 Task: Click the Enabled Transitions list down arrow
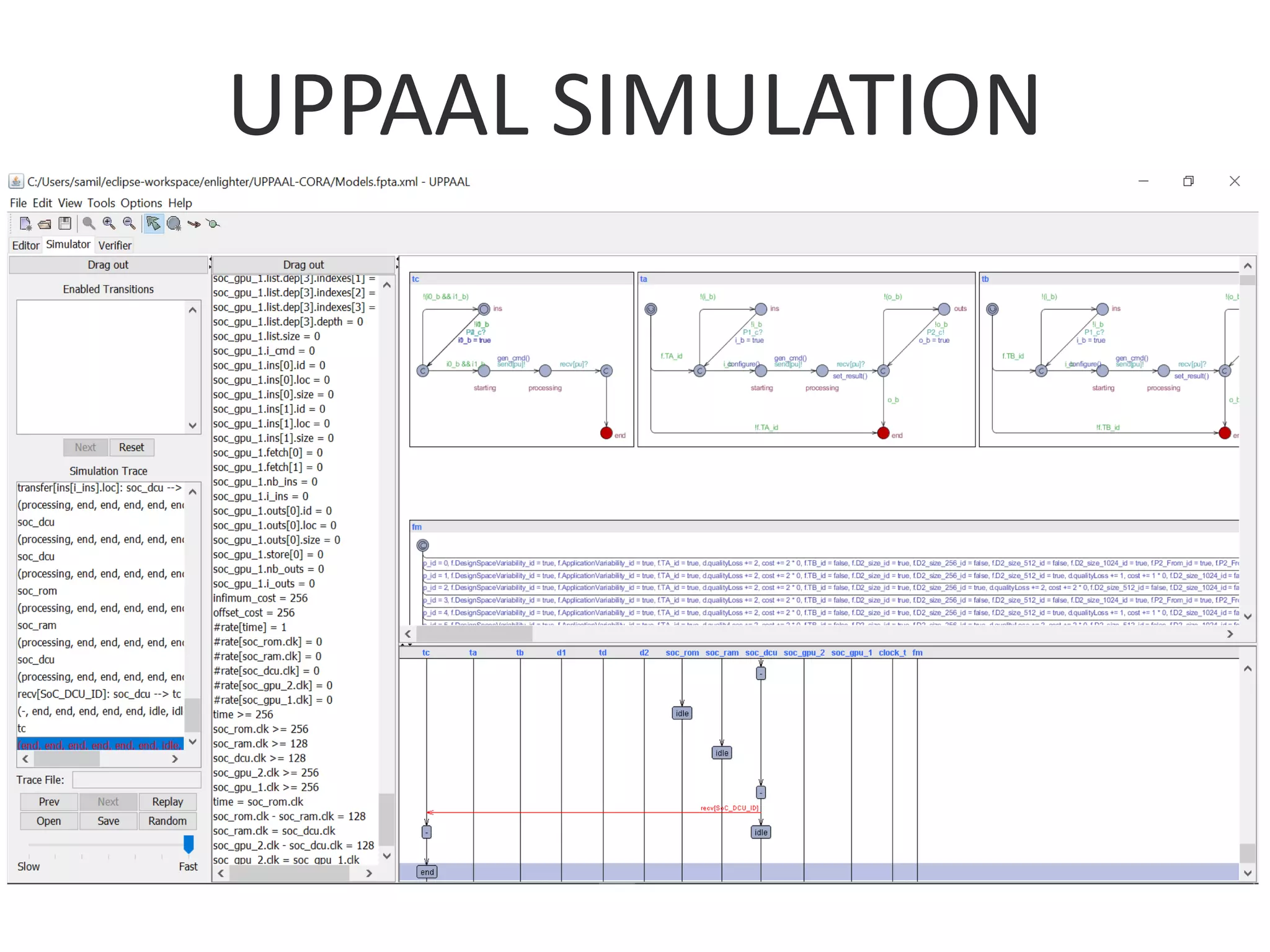(x=193, y=425)
